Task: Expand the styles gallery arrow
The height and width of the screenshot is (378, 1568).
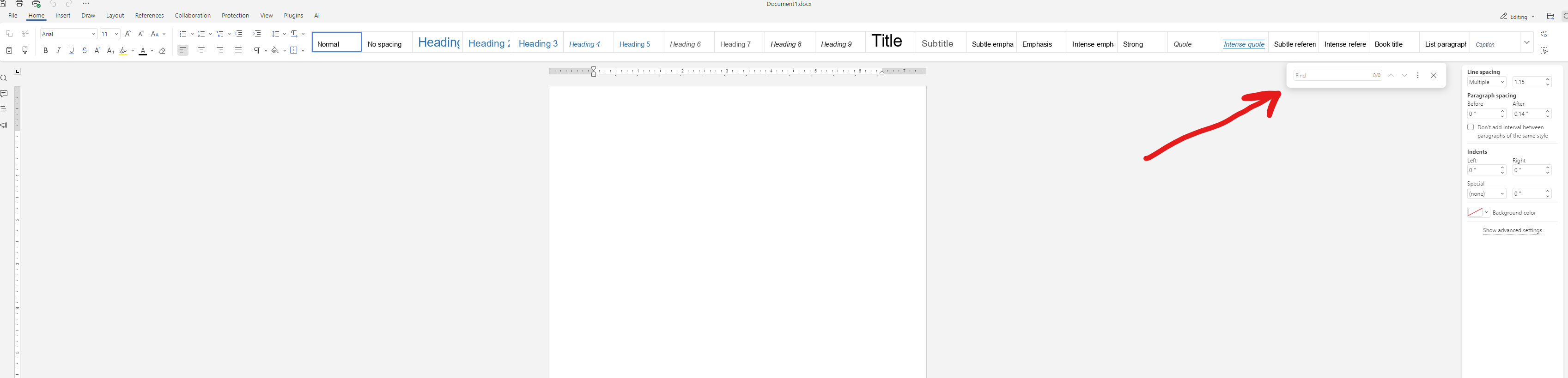Action: pyautogui.click(x=1526, y=42)
